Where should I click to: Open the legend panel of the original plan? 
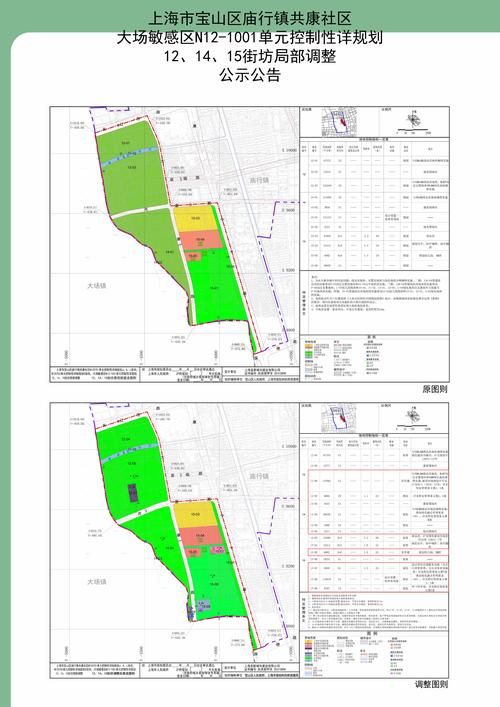point(374,358)
